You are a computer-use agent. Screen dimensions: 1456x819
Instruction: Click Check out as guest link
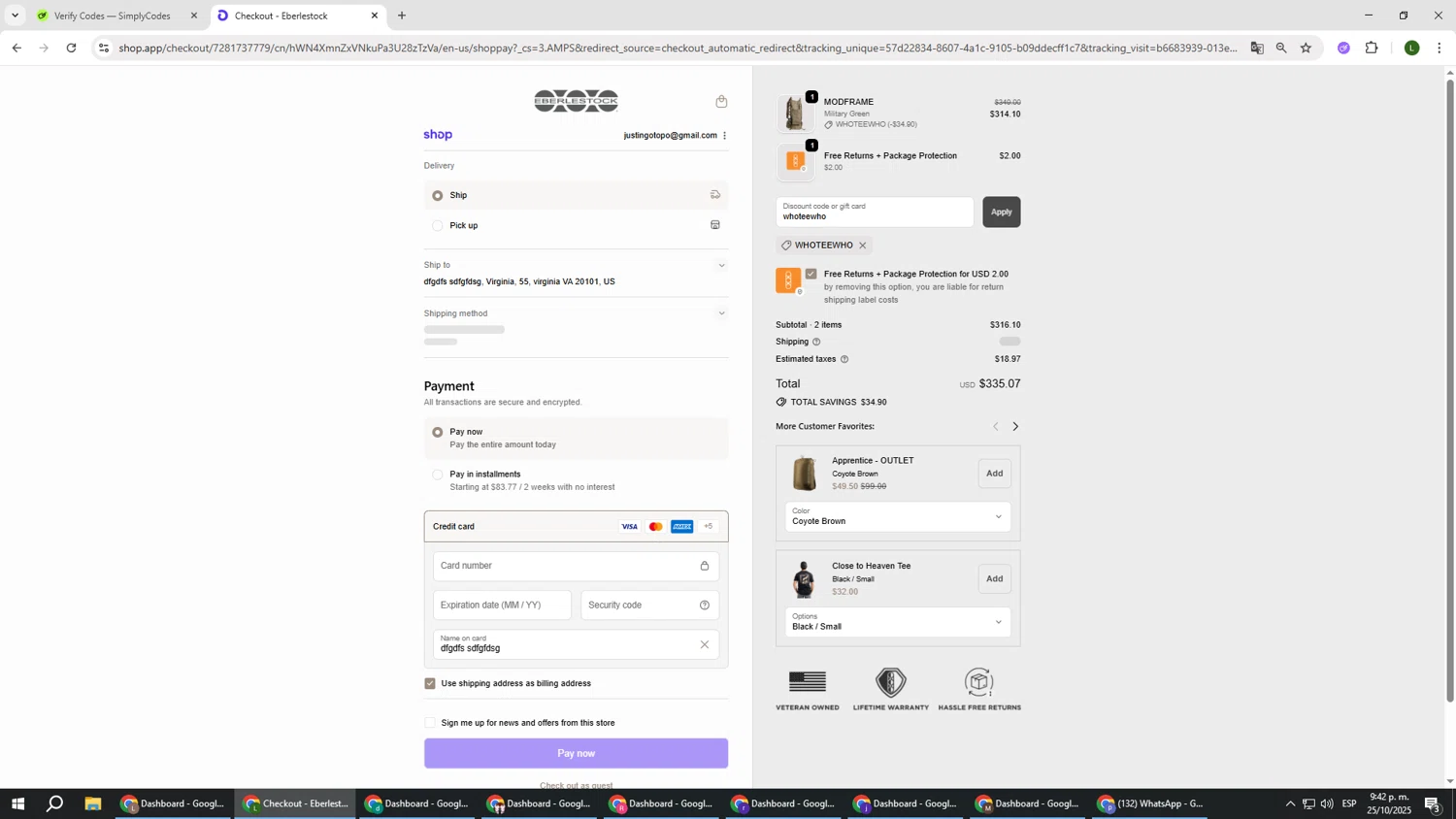pos(576,785)
